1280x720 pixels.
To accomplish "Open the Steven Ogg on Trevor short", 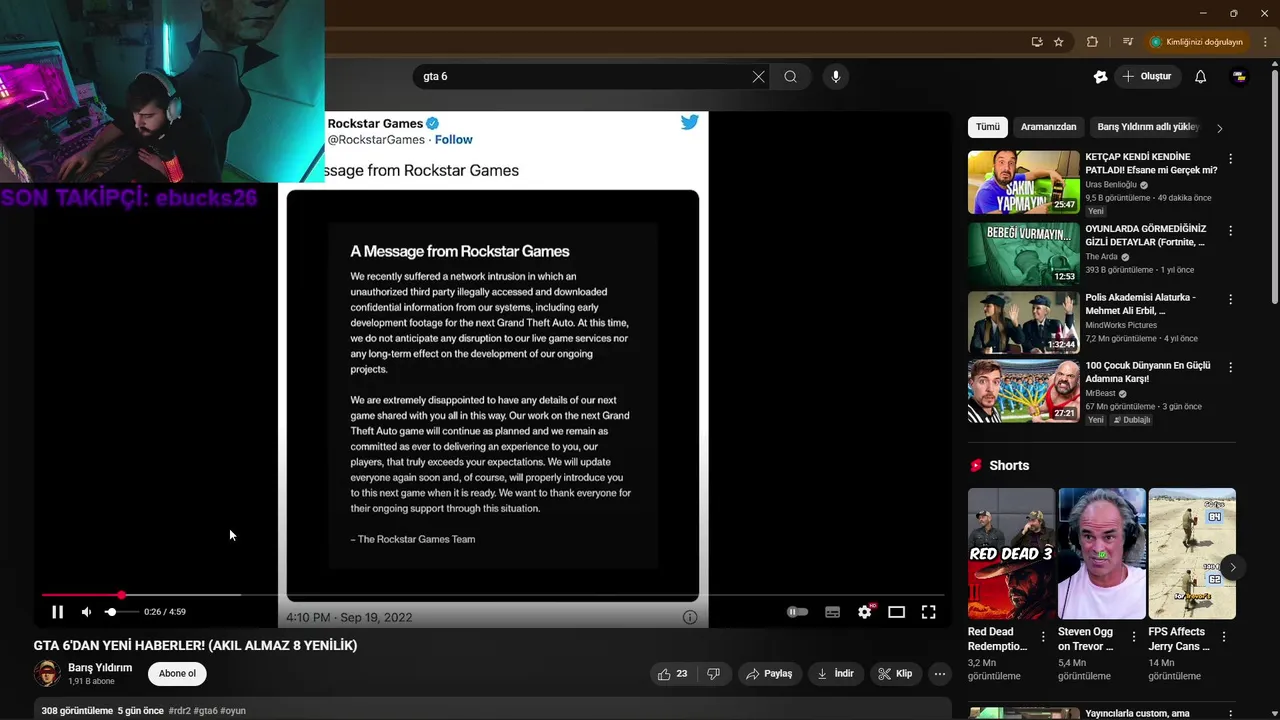I will coord(1102,553).
